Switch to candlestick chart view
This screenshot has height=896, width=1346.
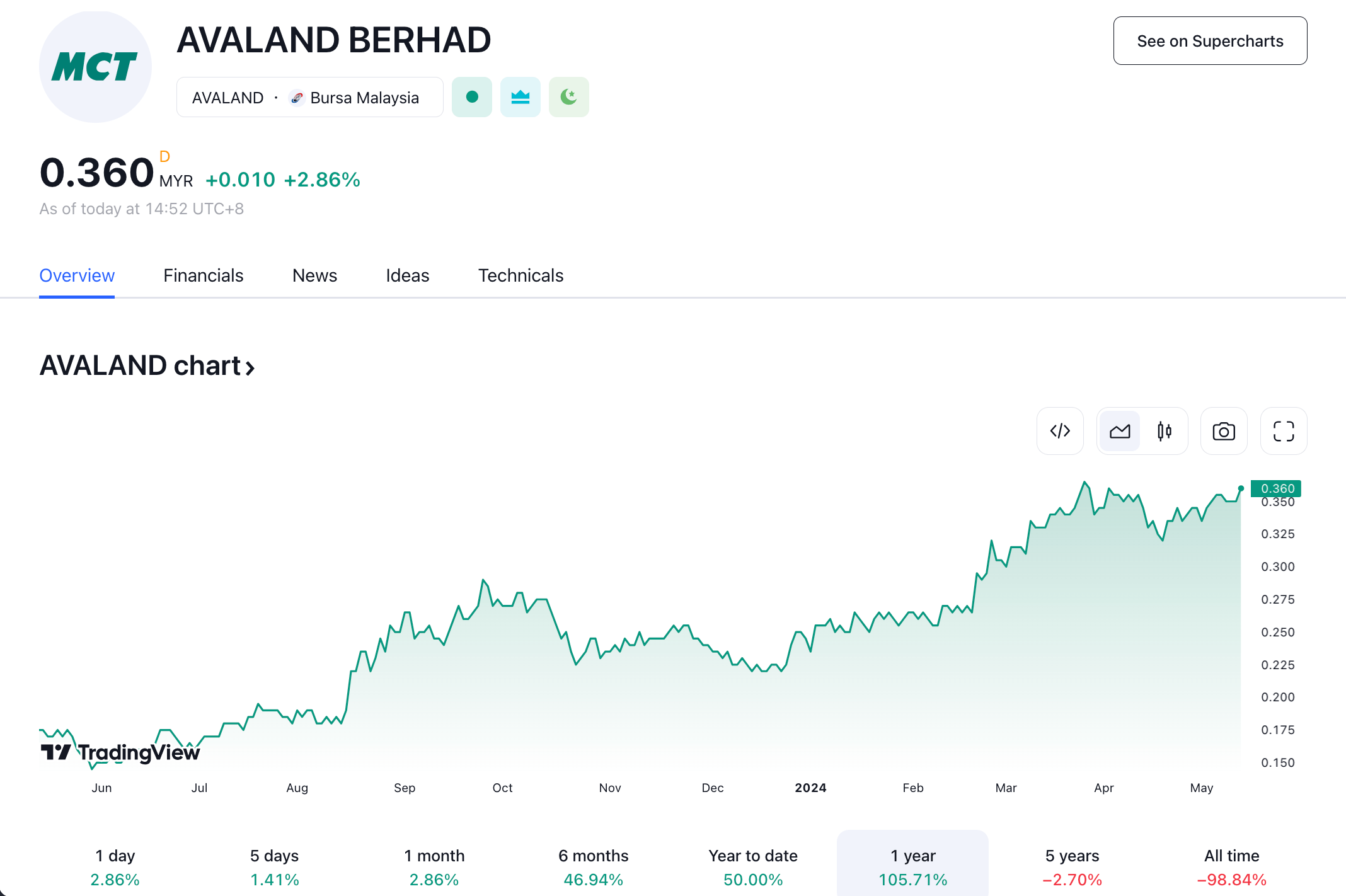coord(1165,431)
